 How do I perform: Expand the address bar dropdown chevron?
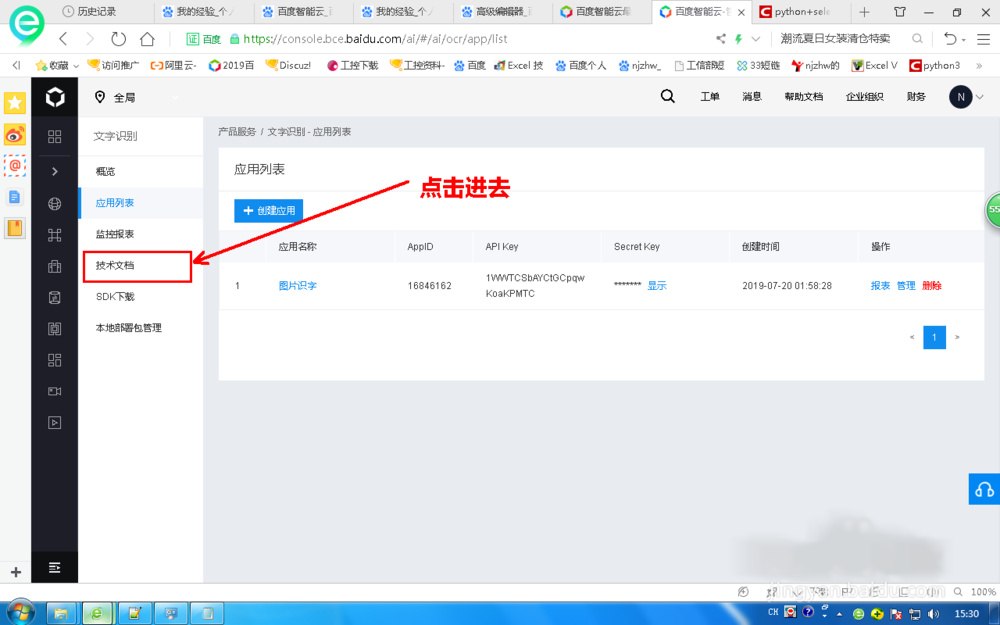point(756,39)
